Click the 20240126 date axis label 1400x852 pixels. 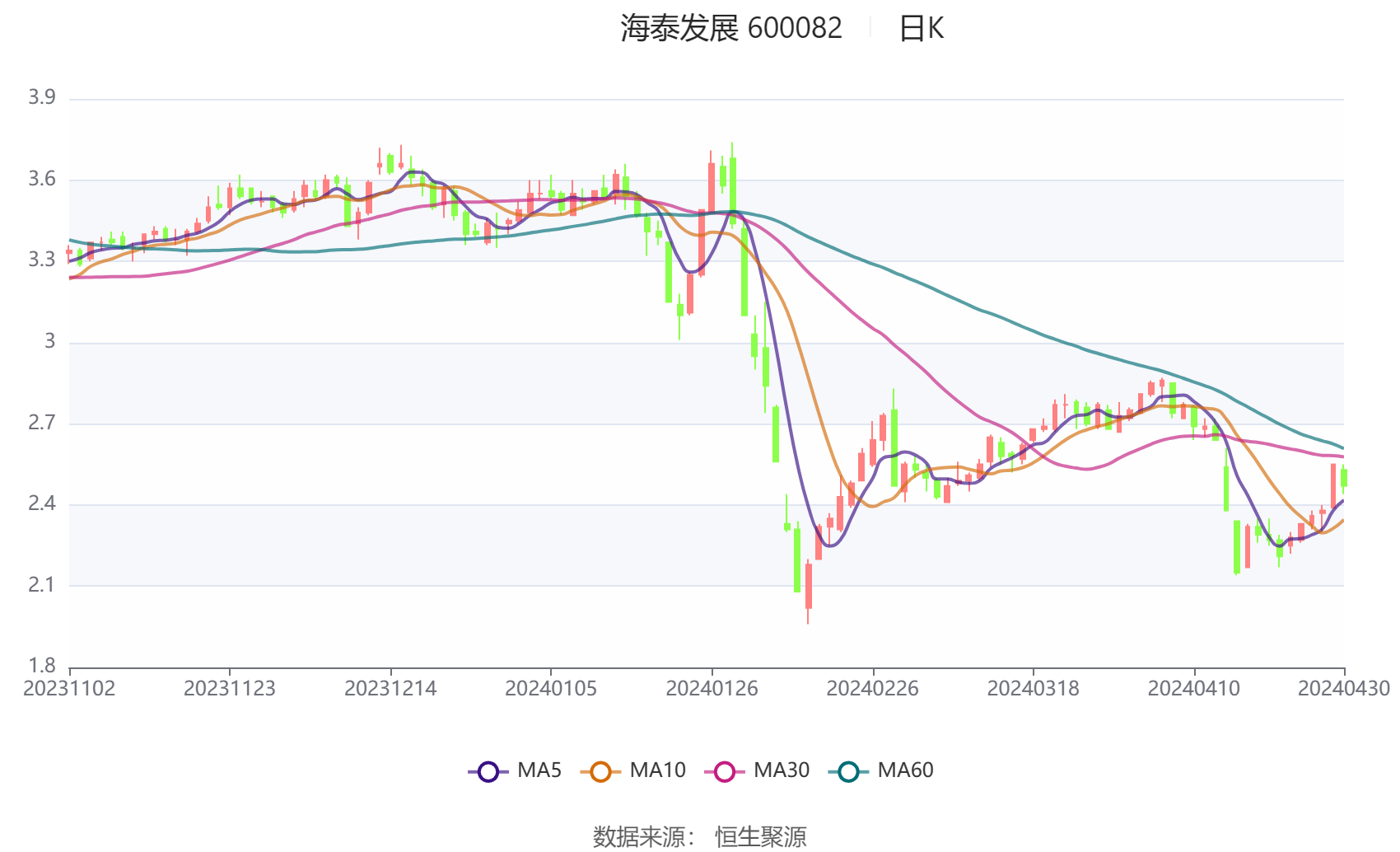(x=712, y=689)
